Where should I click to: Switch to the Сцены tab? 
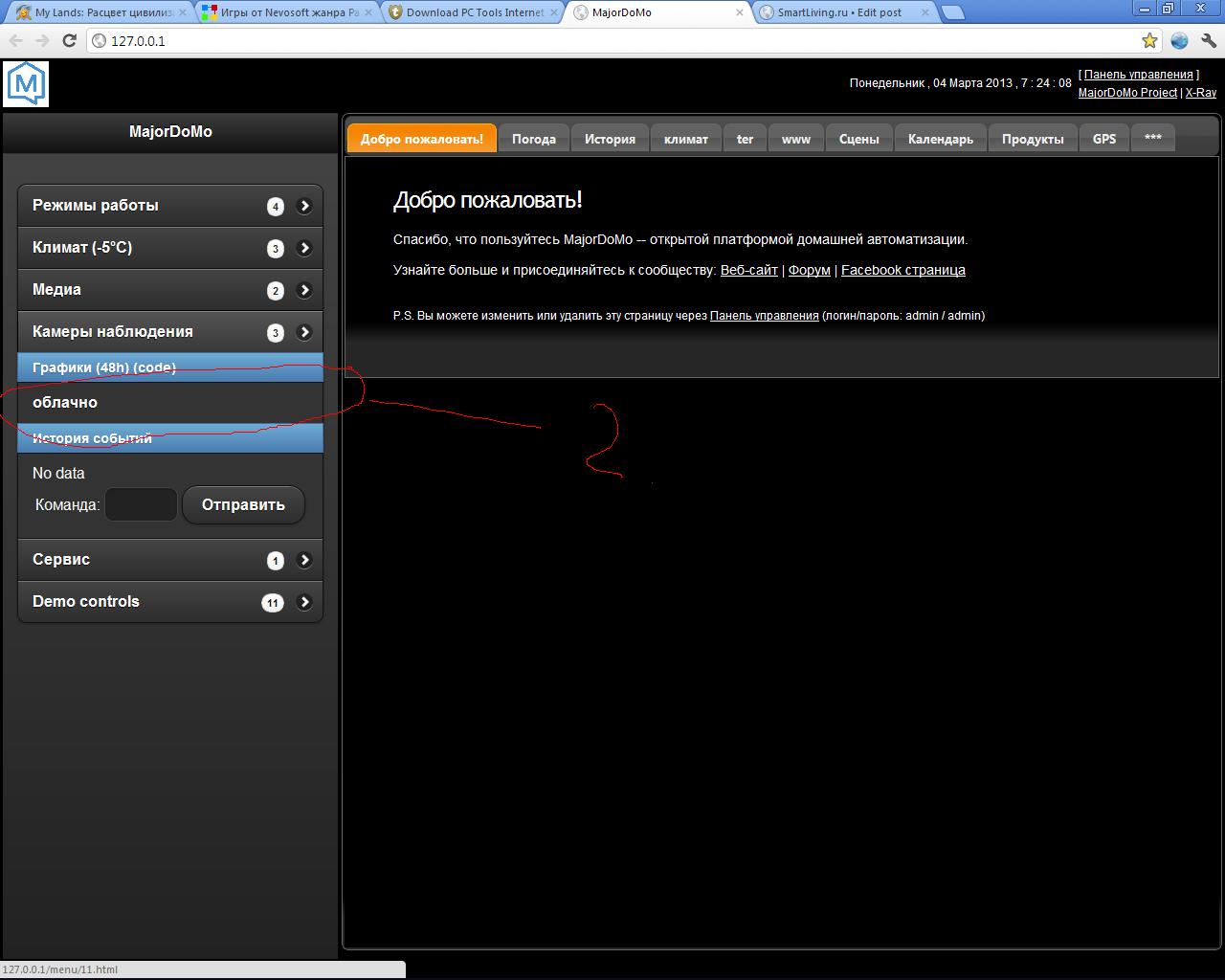pos(859,139)
